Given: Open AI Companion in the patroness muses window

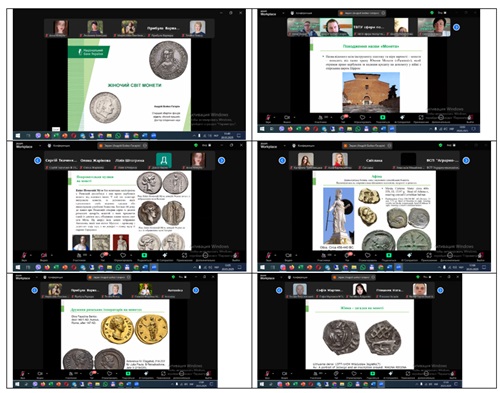Looking at the screenshot, I should tap(164, 256).
